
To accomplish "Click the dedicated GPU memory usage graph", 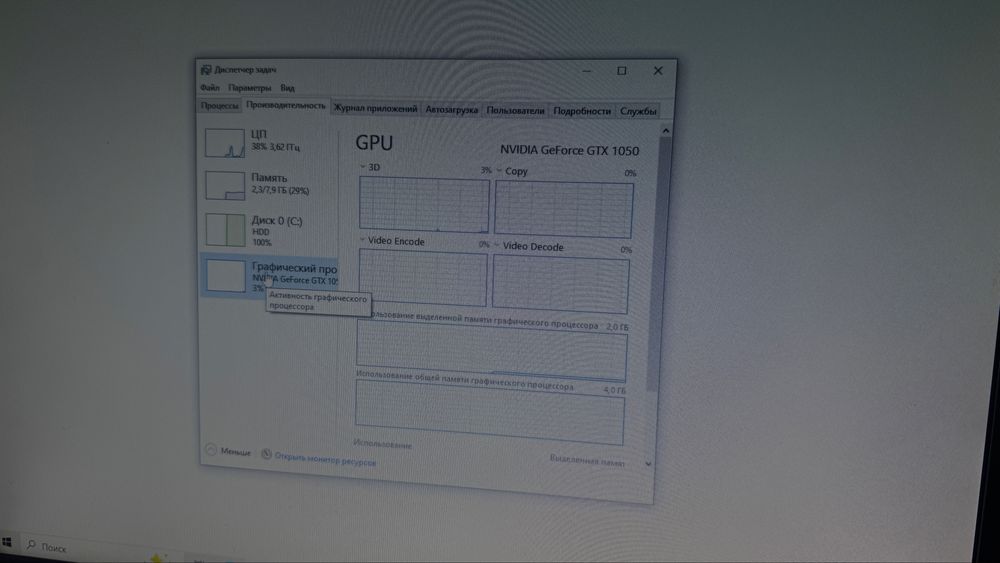I will click(x=491, y=350).
